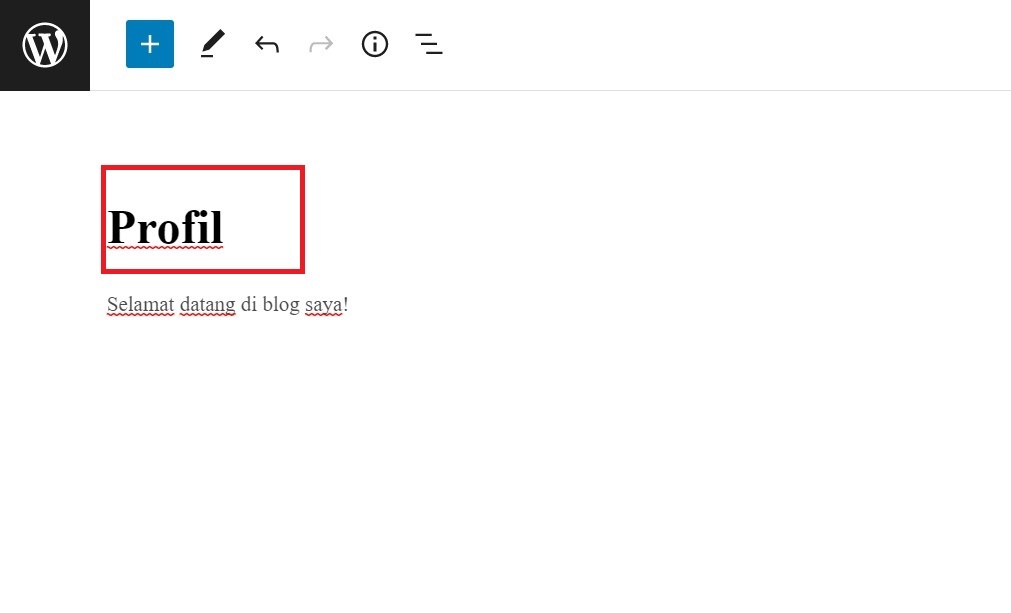The width and height of the screenshot is (1011, 613).
Task: Click the Profil page title
Action: tap(165, 227)
